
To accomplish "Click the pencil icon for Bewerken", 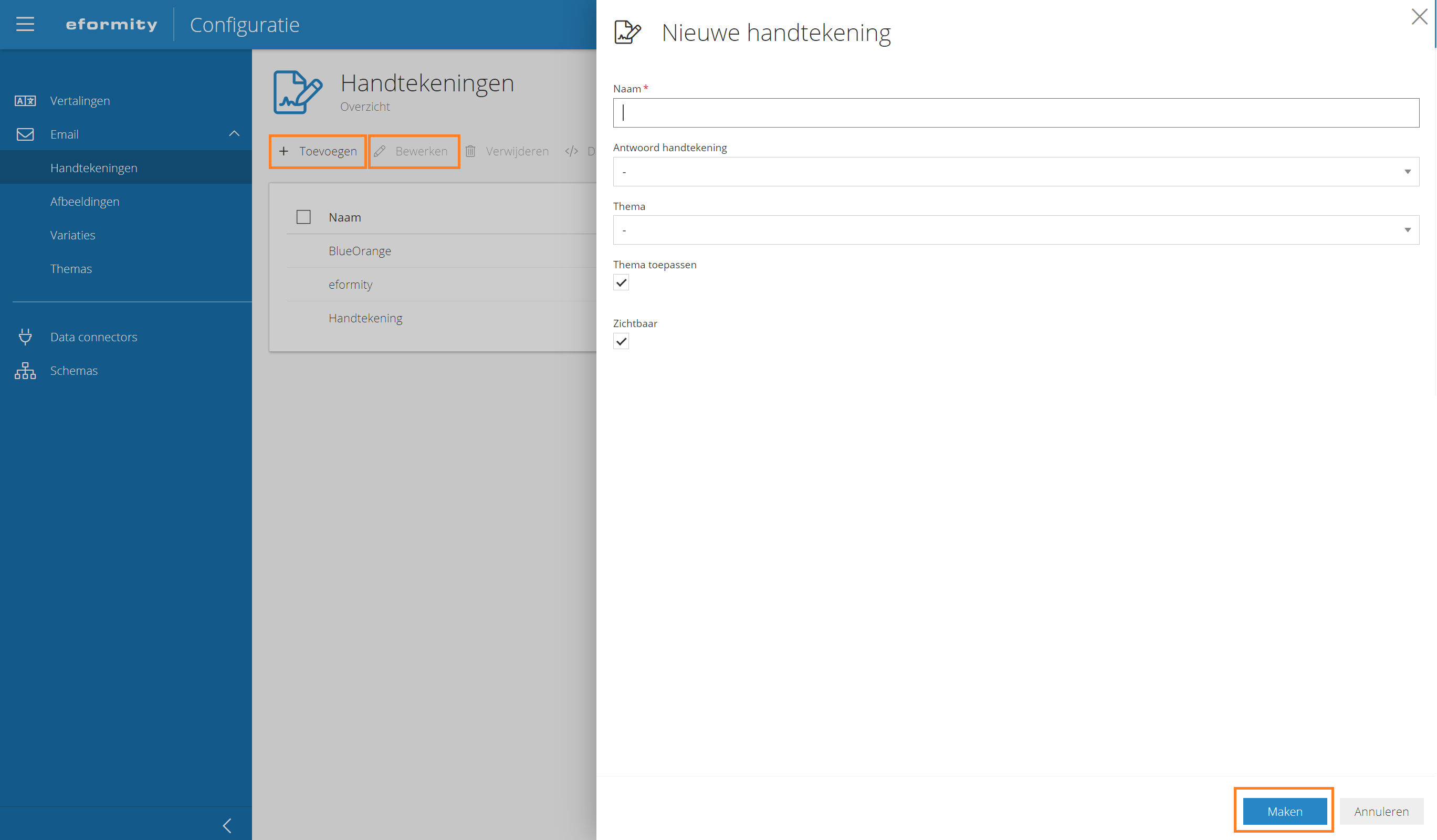I will click(x=380, y=151).
